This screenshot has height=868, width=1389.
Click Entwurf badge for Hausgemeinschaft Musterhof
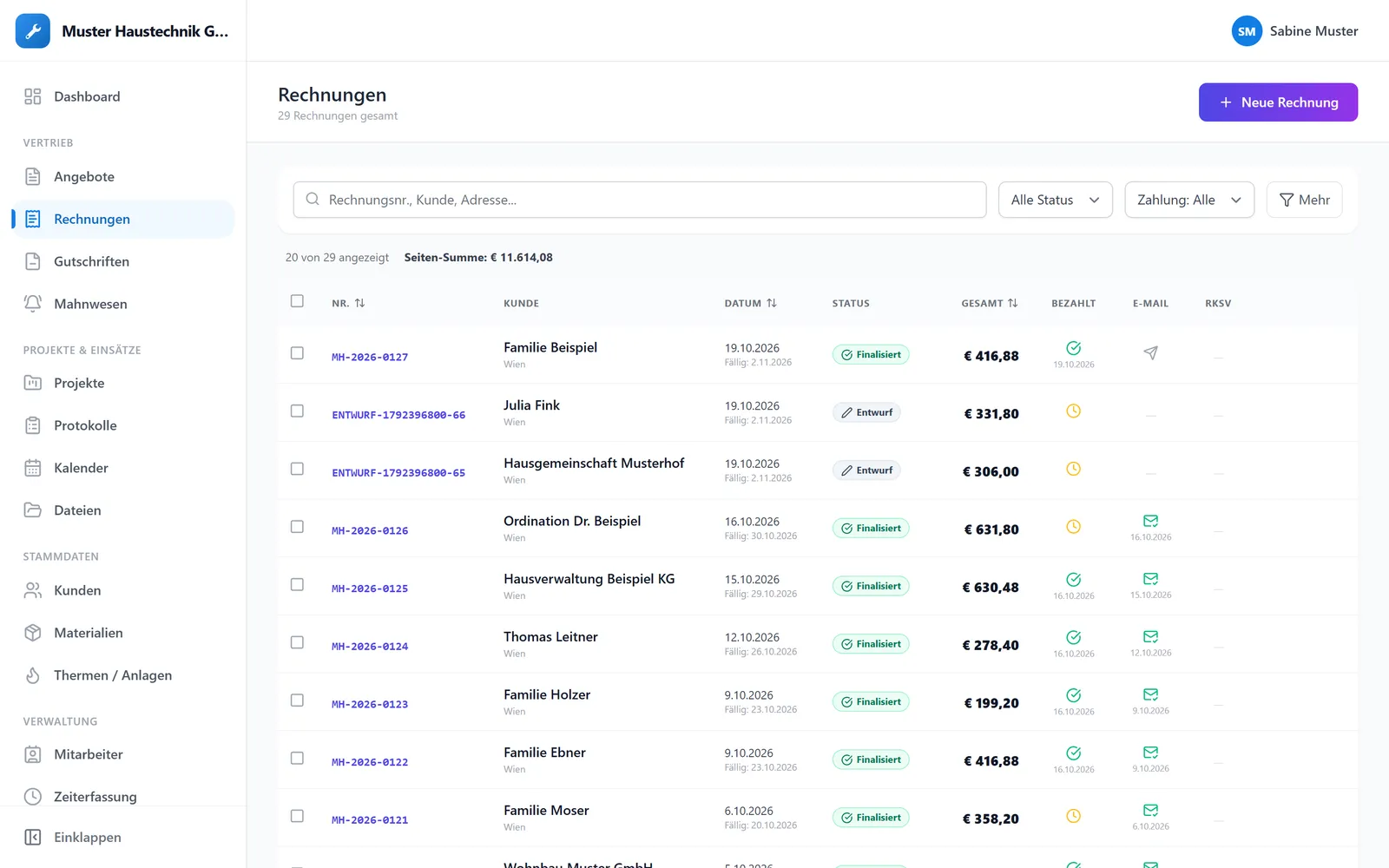[866, 470]
